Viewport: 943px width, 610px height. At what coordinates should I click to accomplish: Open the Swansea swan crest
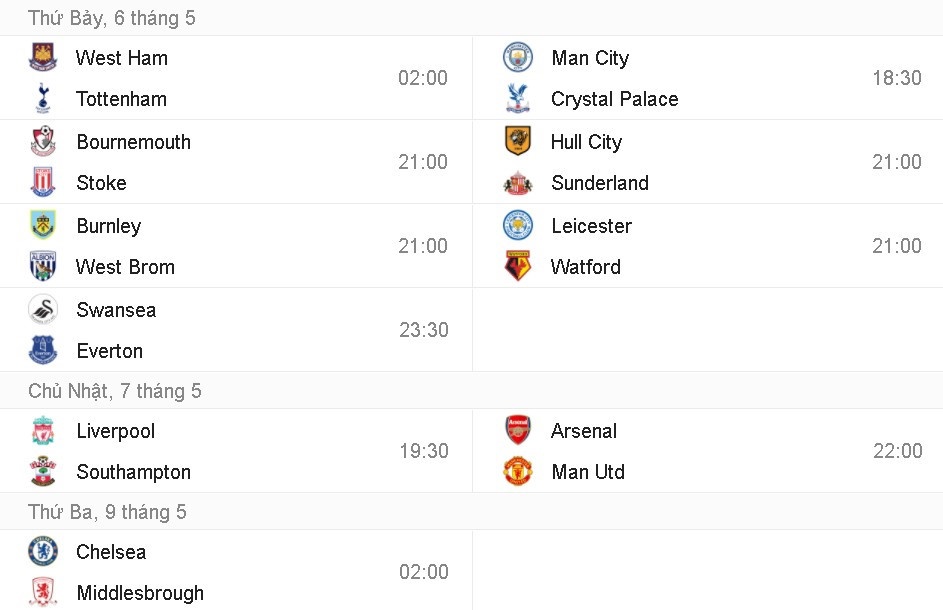42,310
